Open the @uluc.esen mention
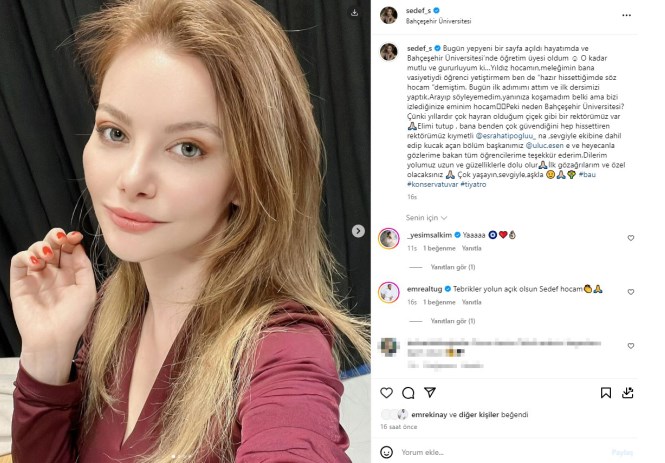Screen dimensions: 665x463 (x=544, y=145)
